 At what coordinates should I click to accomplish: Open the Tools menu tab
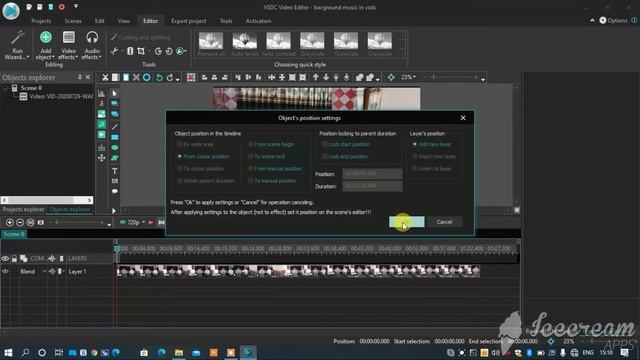[226, 21]
